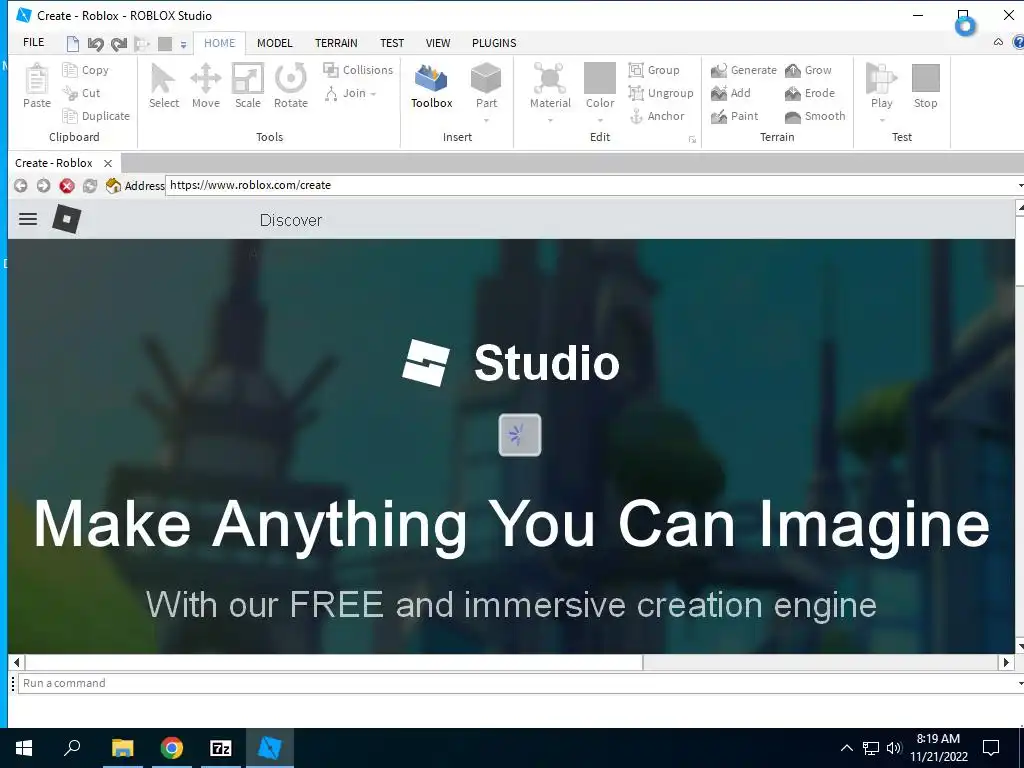Click the New file quick-access icon
Image resolution: width=1024 pixels, height=768 pixels.
(x=73, y=44)
